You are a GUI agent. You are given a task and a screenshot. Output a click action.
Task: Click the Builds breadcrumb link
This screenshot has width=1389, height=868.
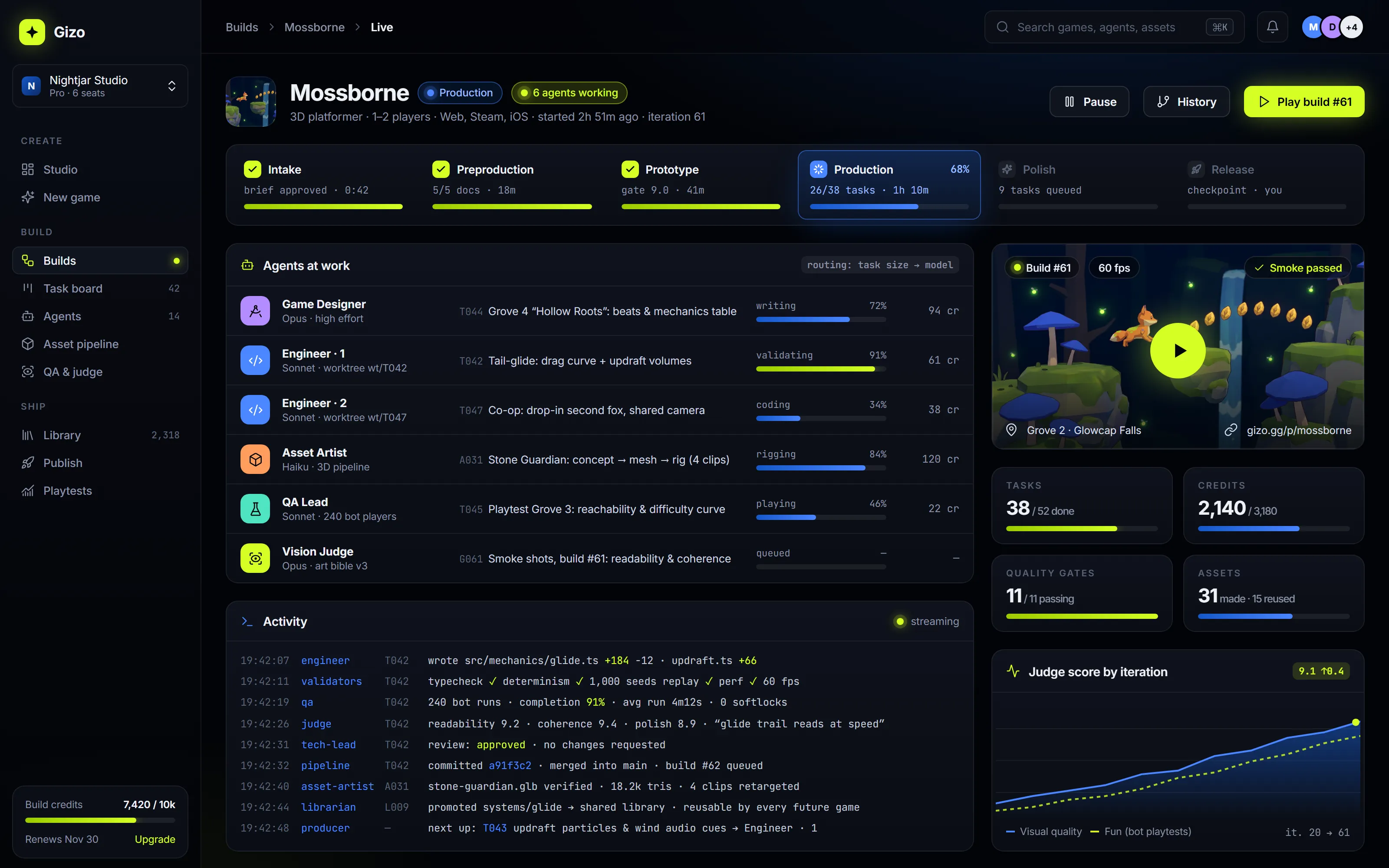242,27
